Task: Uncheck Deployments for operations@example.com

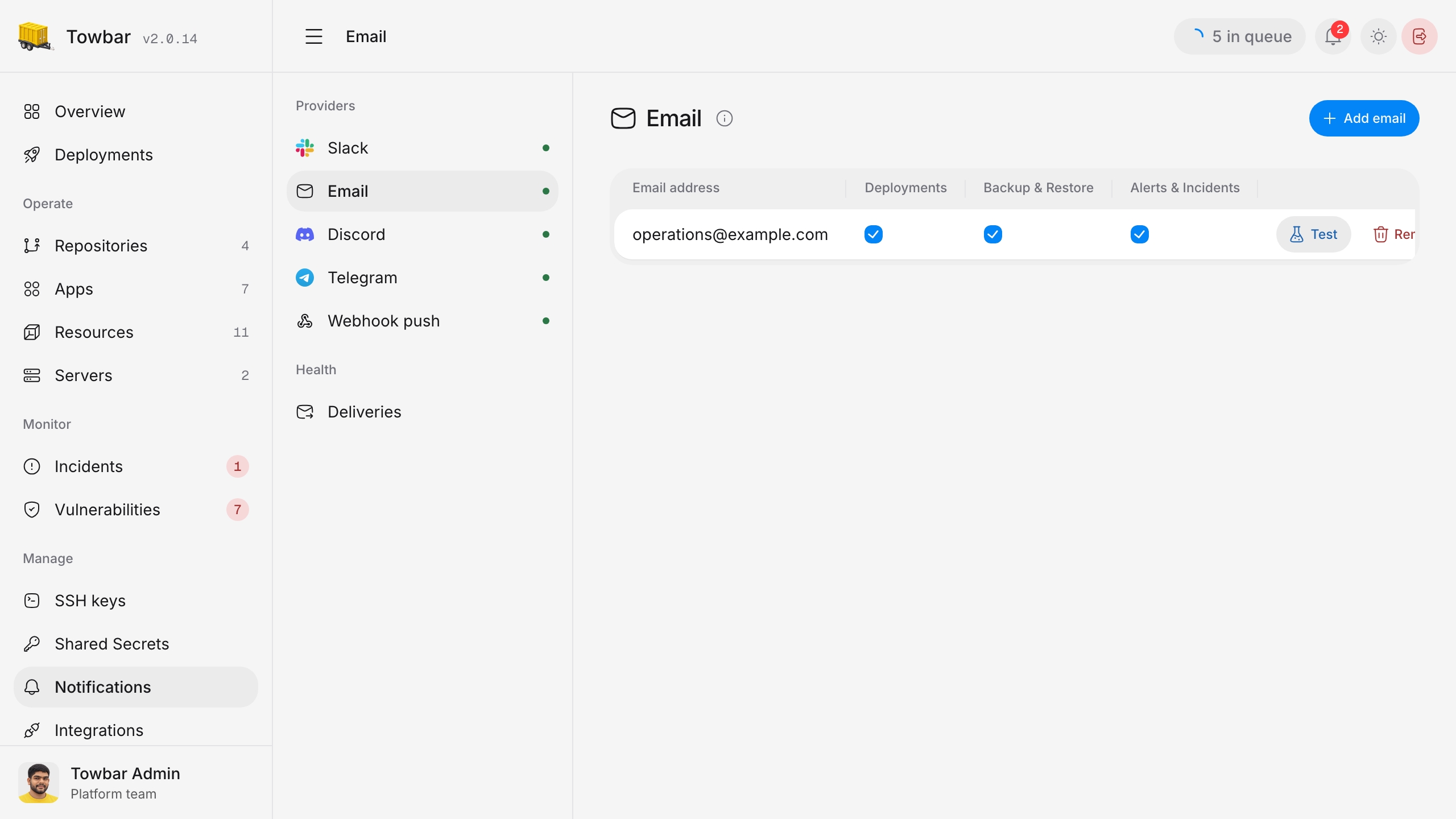Action: [874, 234]
